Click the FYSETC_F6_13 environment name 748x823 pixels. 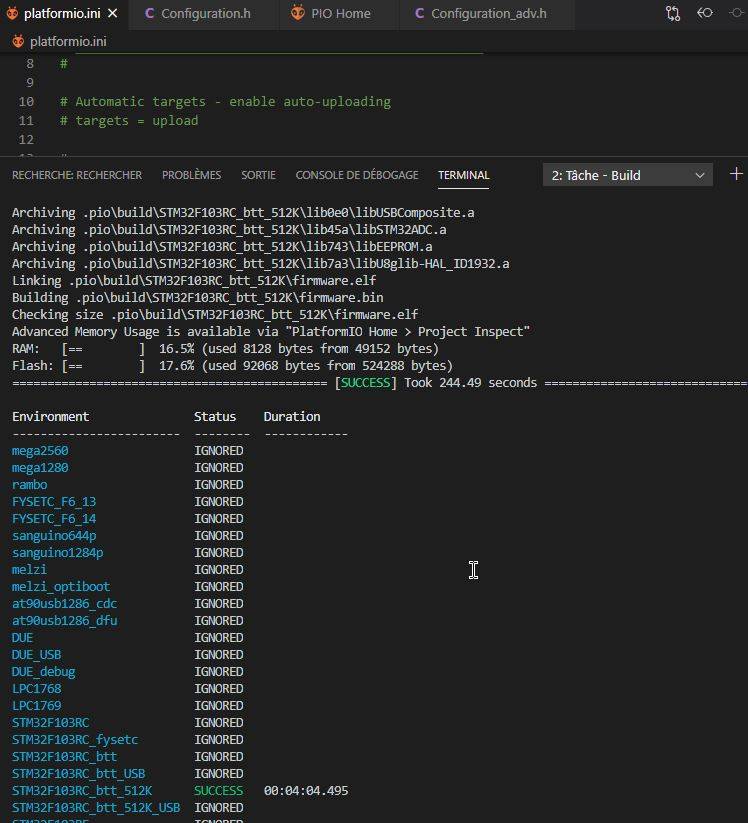coord(54,502)
